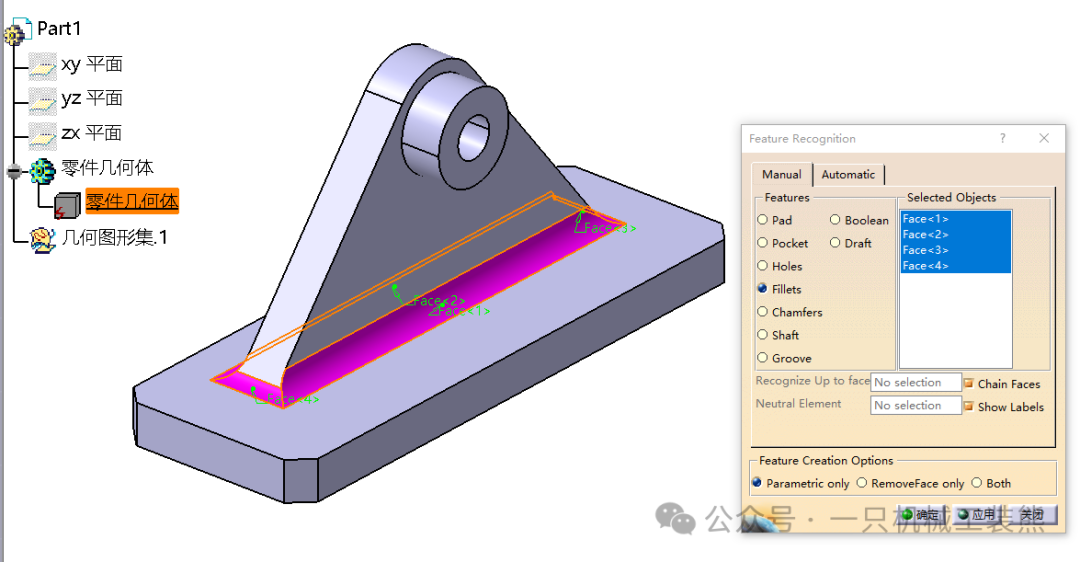Choose the Pad feature radio button

click(x=762, y=220)
